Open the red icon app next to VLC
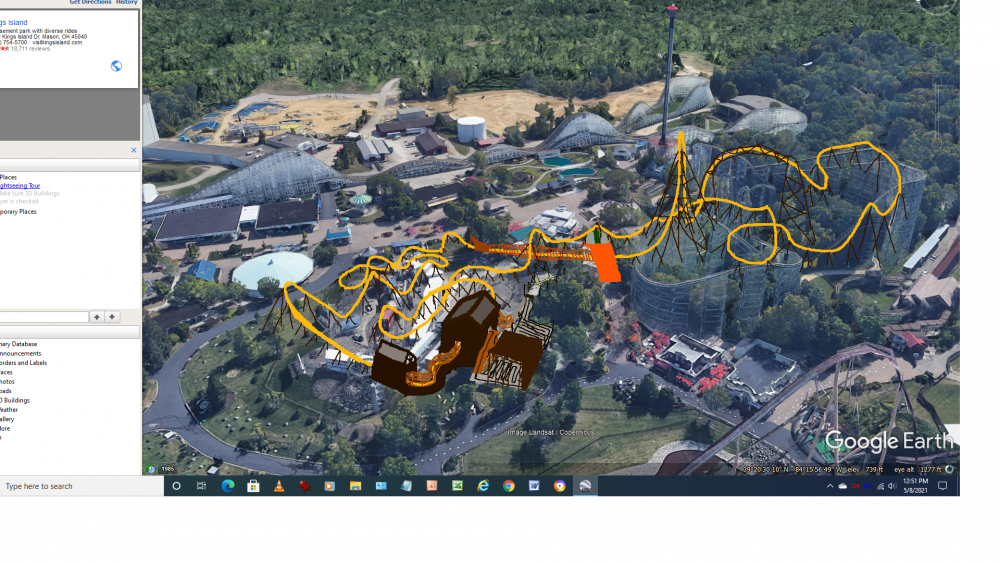Screen dimensions: 1000x563 pos(304,486)
